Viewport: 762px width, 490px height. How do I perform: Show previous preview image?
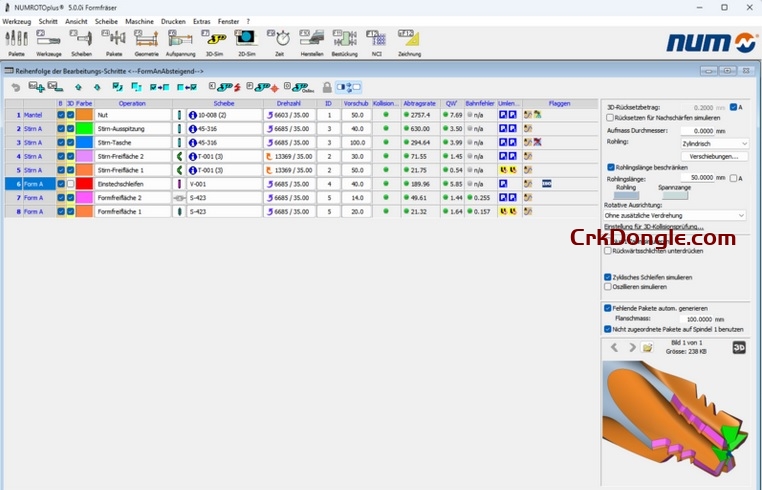[x=614, y=348]
